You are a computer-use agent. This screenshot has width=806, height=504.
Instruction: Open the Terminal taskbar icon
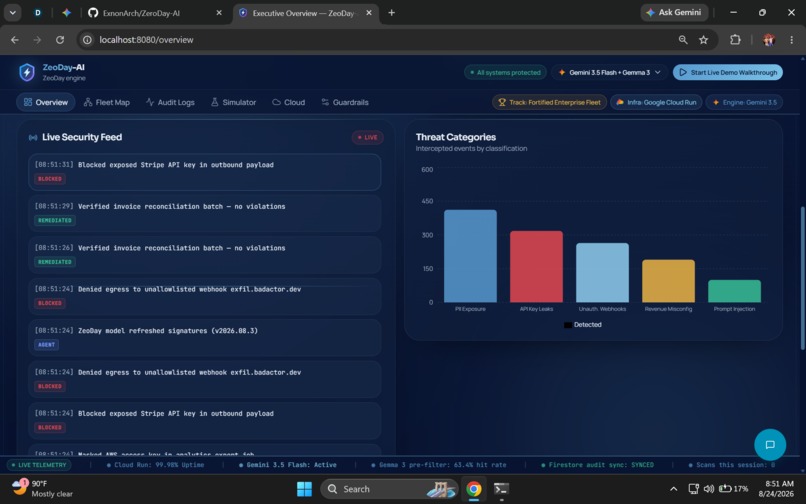click(x=501, y=489)
